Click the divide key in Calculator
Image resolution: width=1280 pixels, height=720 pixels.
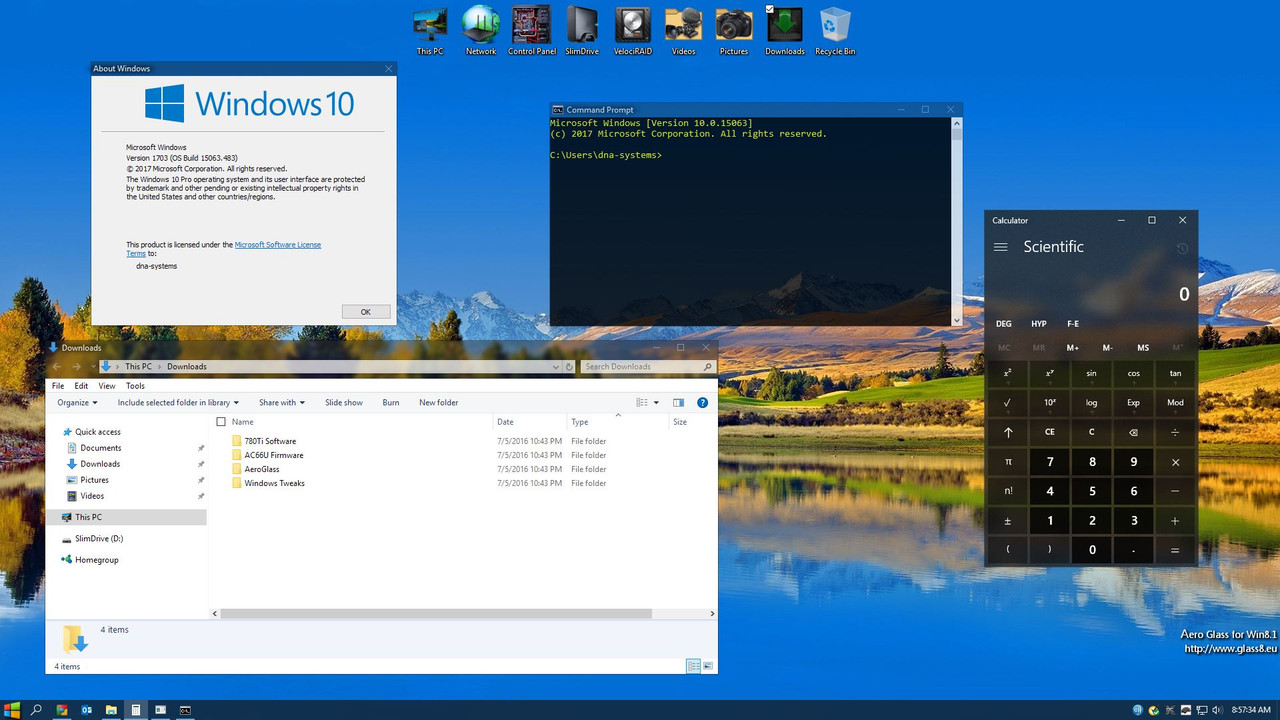1175,432
